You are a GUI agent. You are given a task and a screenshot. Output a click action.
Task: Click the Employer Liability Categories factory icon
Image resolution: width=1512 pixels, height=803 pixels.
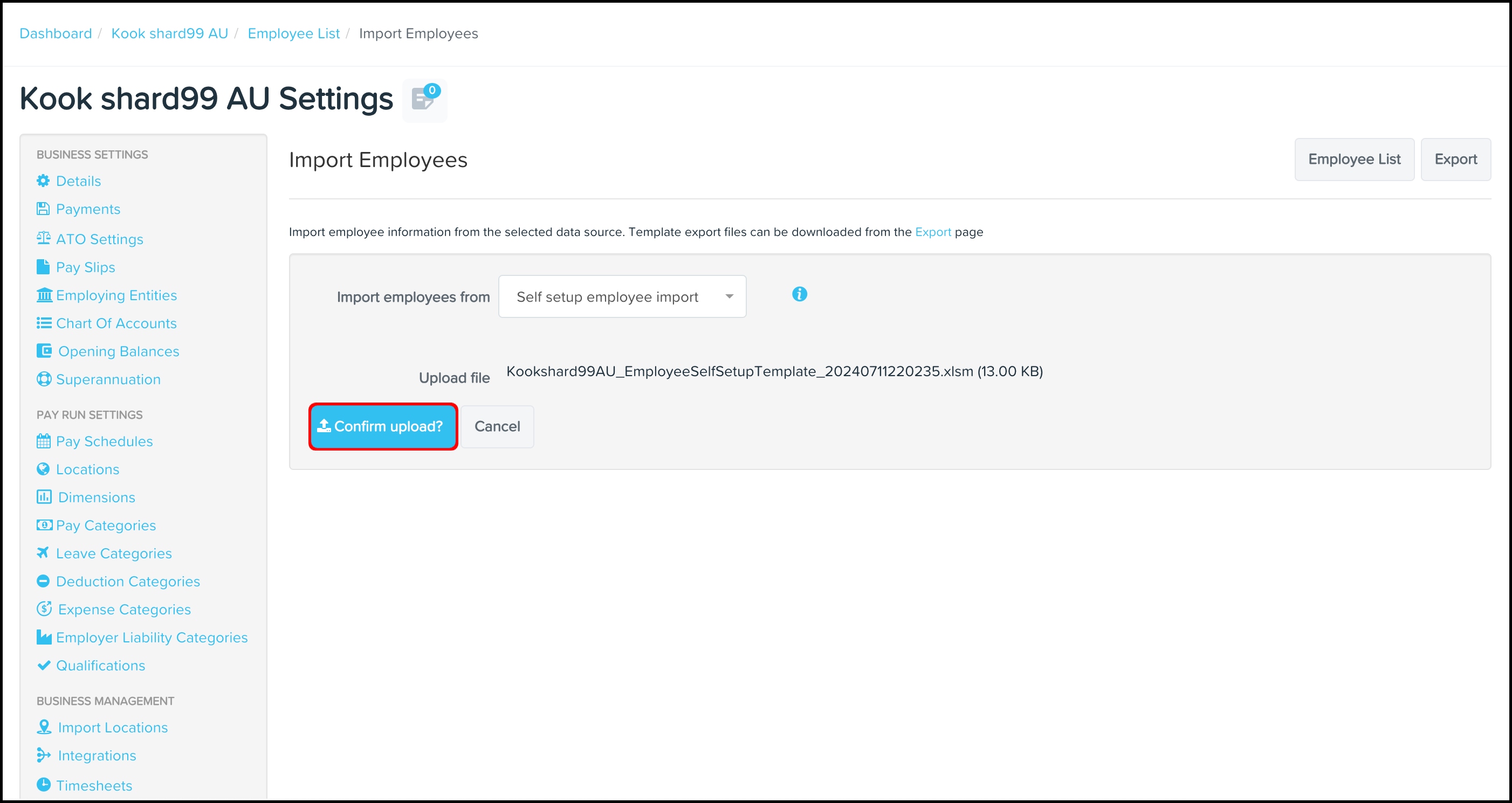(x=44, y=637)
